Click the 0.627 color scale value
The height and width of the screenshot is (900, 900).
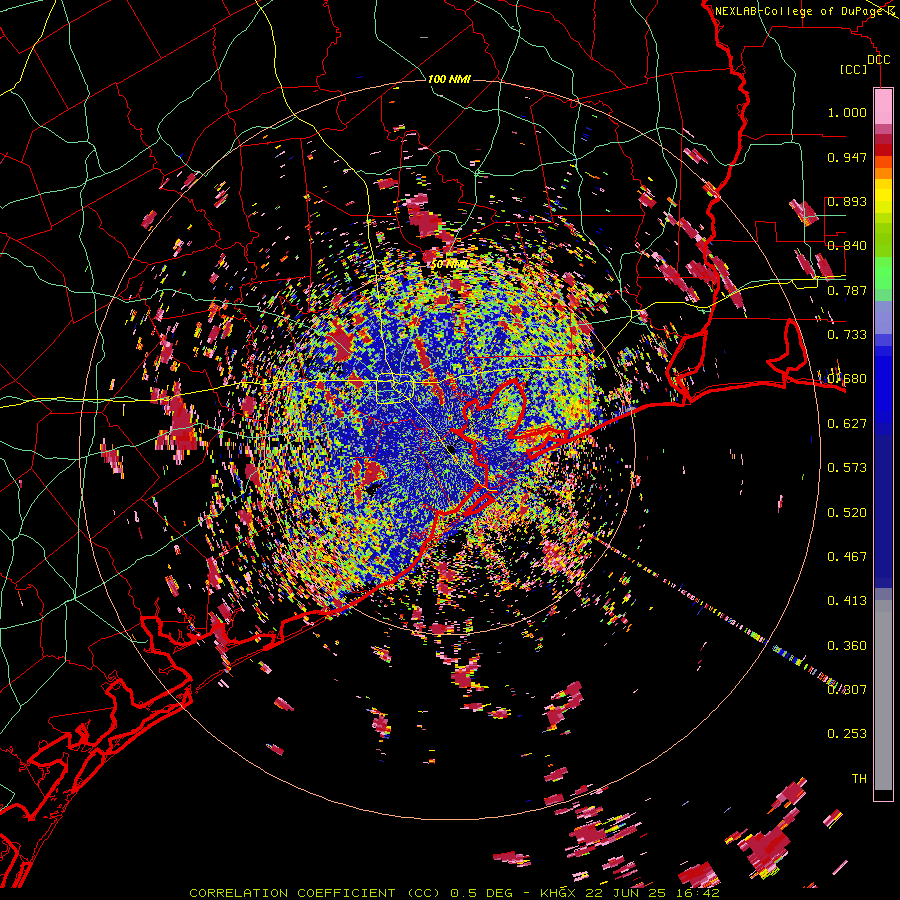(847, 424)
